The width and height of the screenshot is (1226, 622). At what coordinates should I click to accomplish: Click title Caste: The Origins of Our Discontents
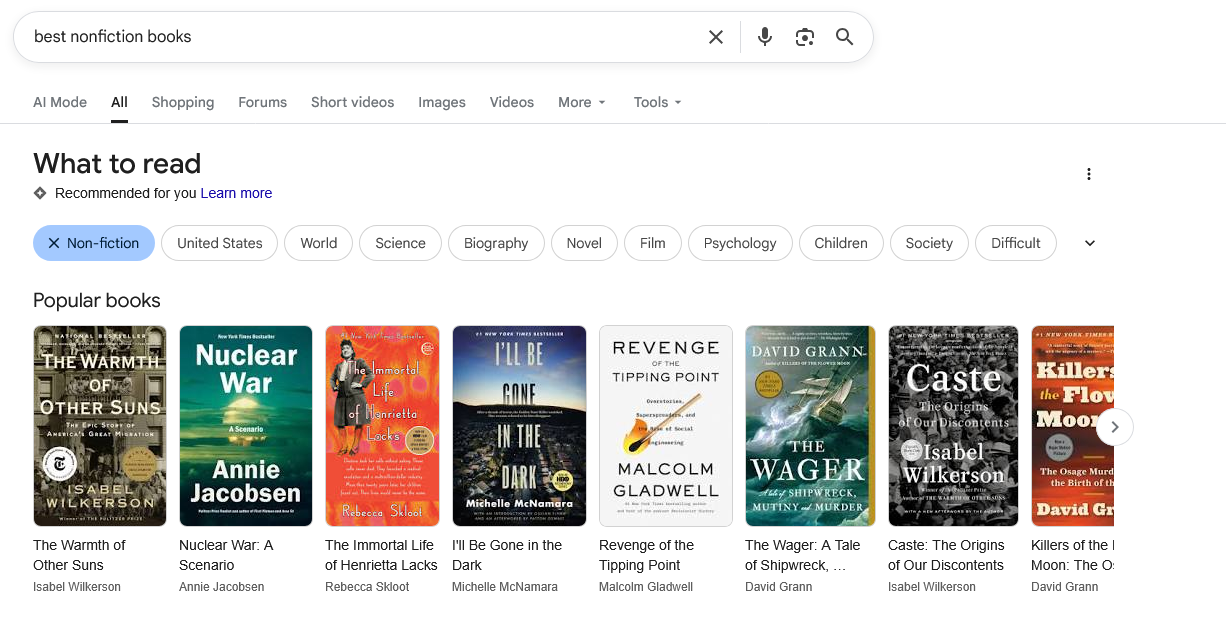tap(946, 555)
